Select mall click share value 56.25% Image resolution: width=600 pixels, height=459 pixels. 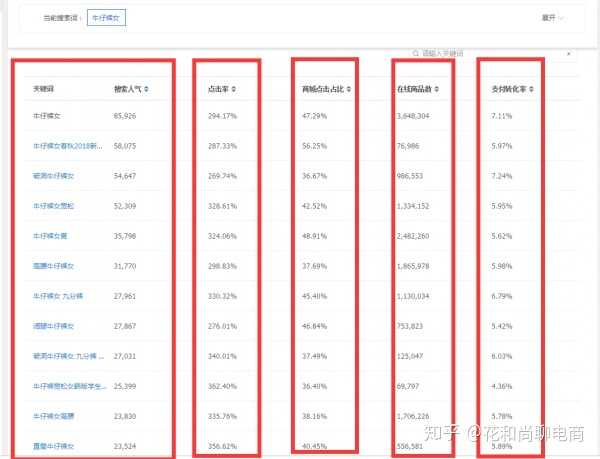point(315,146)
